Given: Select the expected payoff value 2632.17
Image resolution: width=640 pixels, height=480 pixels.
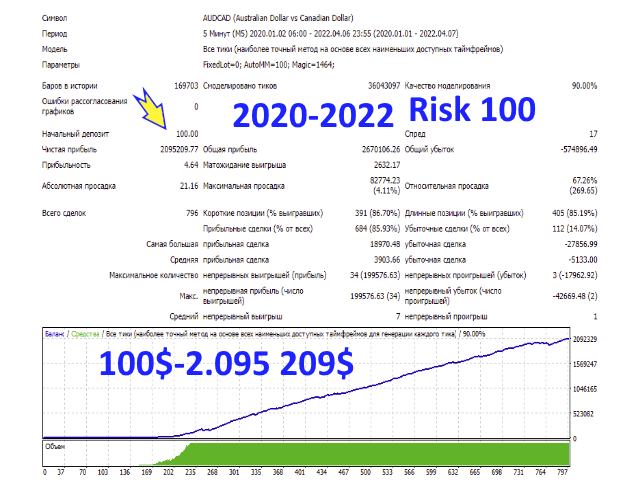Looking at the screenshot, I should [x=387, y=165].
